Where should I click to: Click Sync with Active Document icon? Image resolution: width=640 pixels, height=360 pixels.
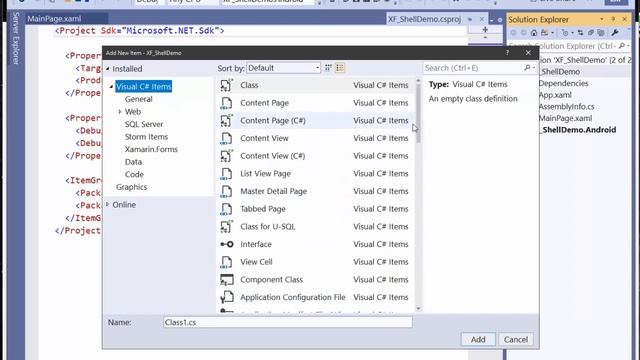coord(580,33)
